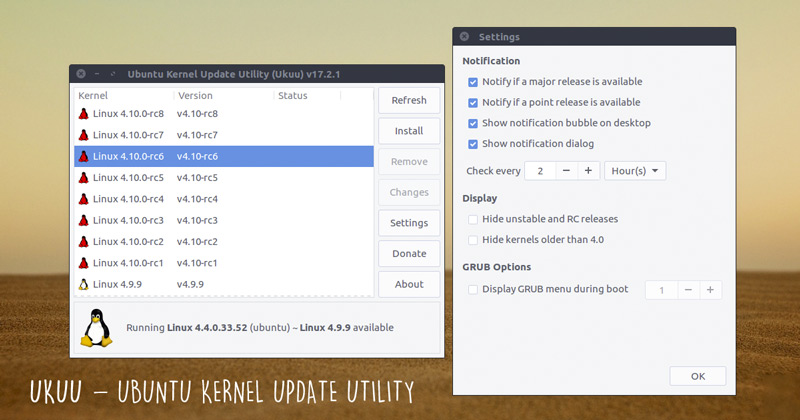Increase the GRUB menu timeout value
Viewport: 800px width, 420px height.
point(710,290)
